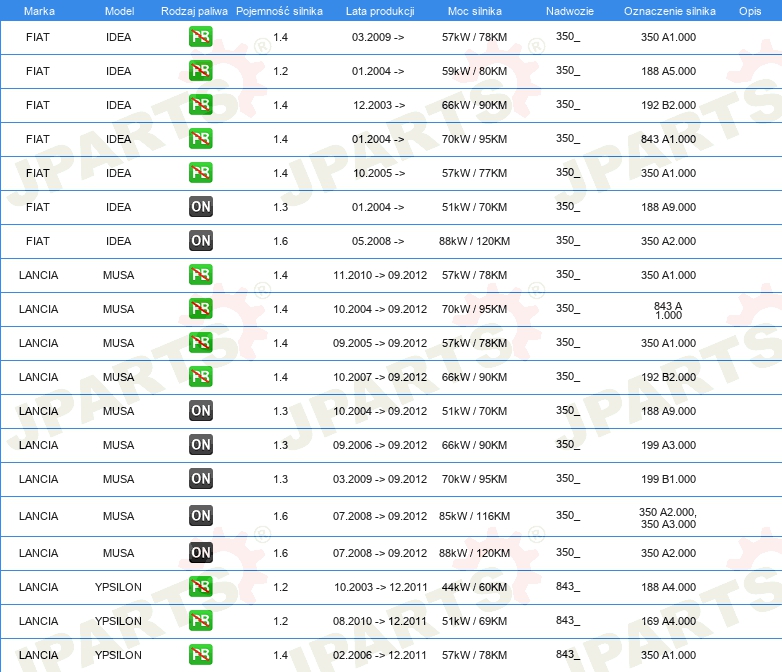Select the Nadwozie column header
This screenshot has width=782, height=672.
coord(570,11)
